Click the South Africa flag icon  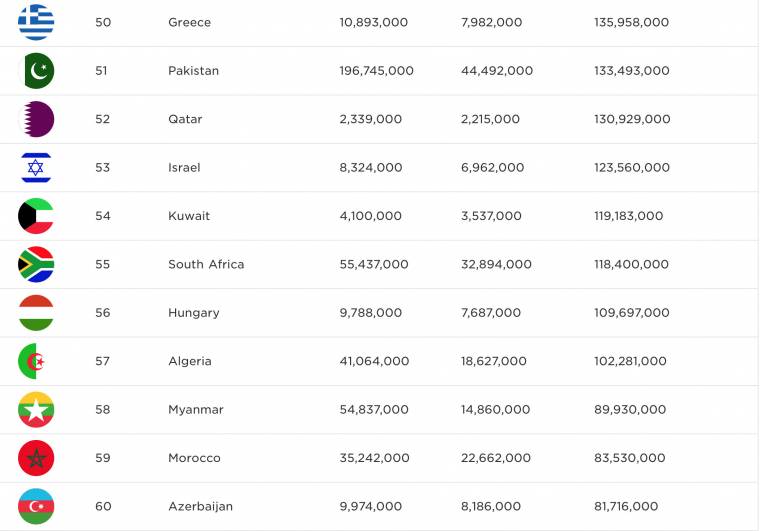coord(36,265)
